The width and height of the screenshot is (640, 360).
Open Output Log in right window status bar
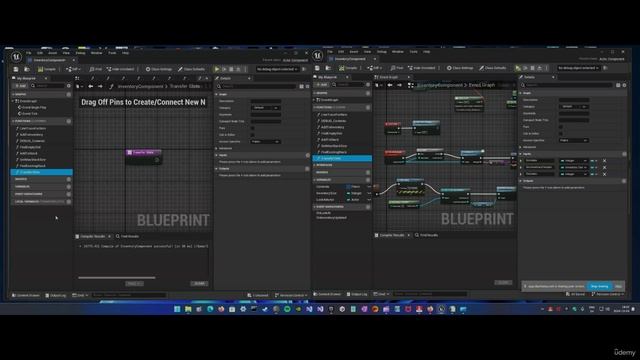357,294
